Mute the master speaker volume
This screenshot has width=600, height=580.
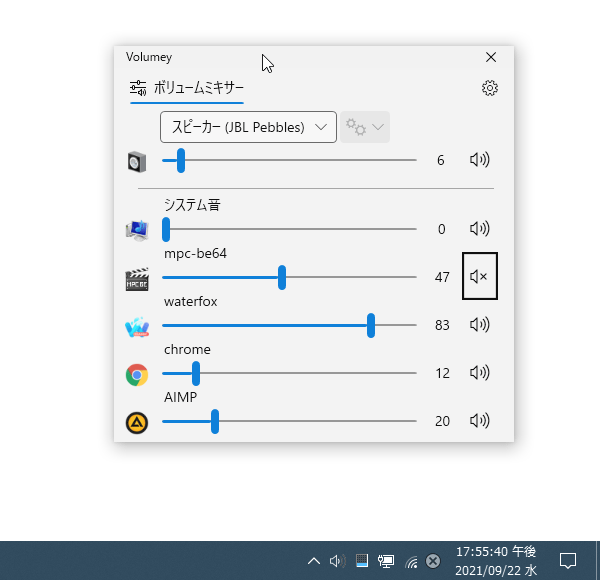click(479, 160)
